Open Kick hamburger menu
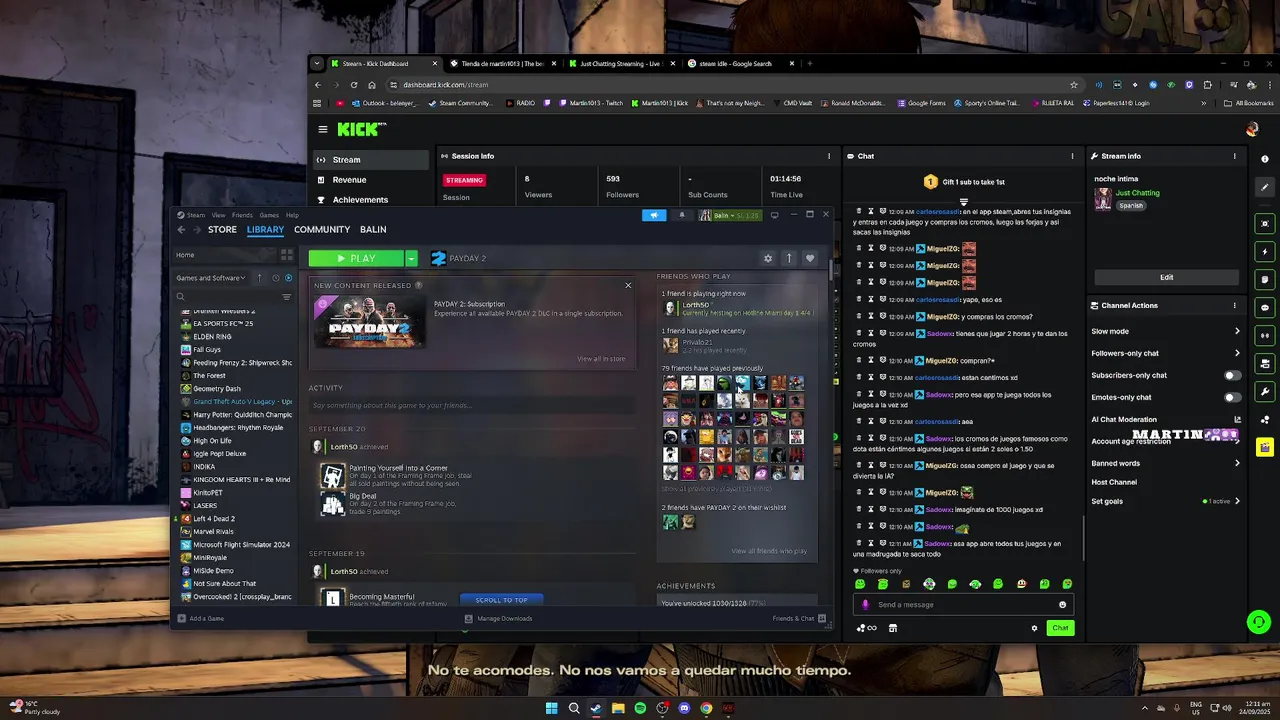The width and height of the screenshot is (1280, 720). point(322,129)
